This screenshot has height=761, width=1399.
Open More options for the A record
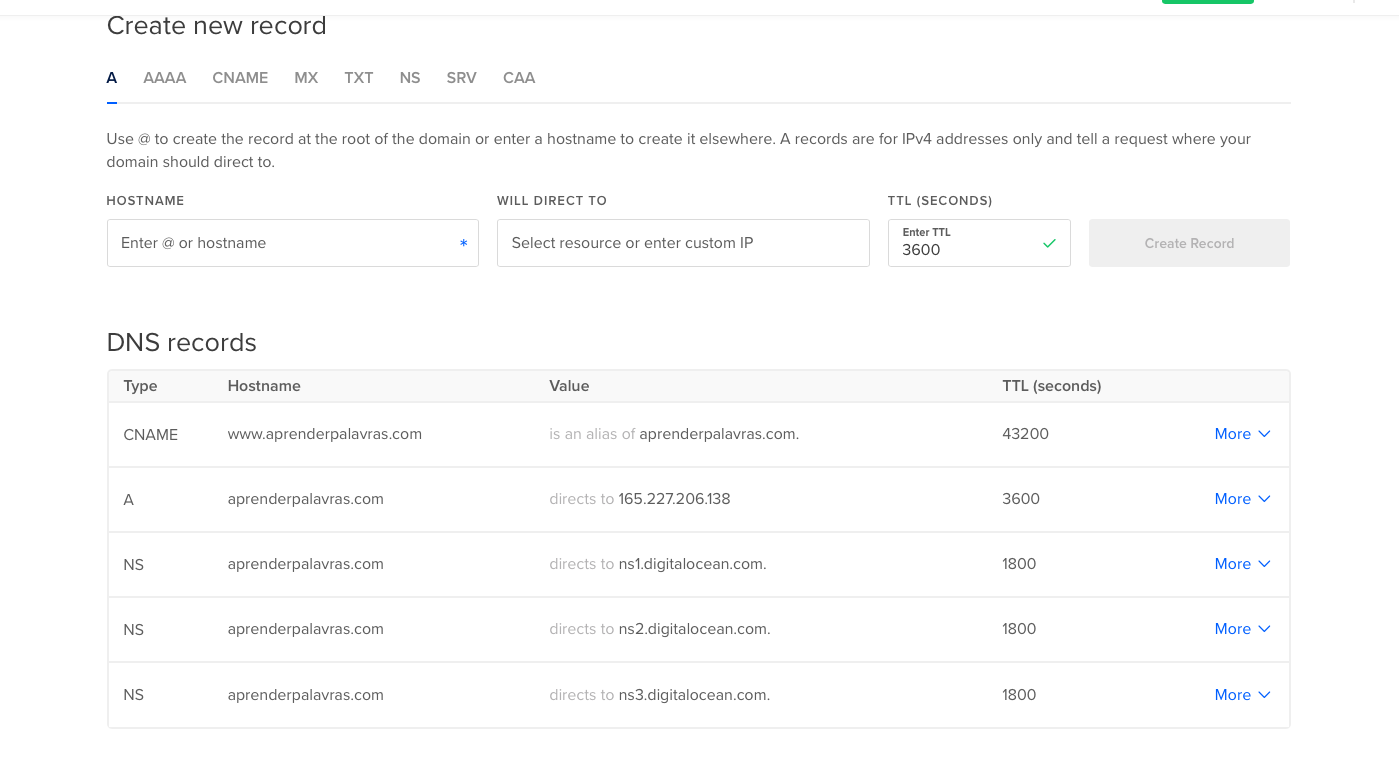click(x=1242, y=499)
